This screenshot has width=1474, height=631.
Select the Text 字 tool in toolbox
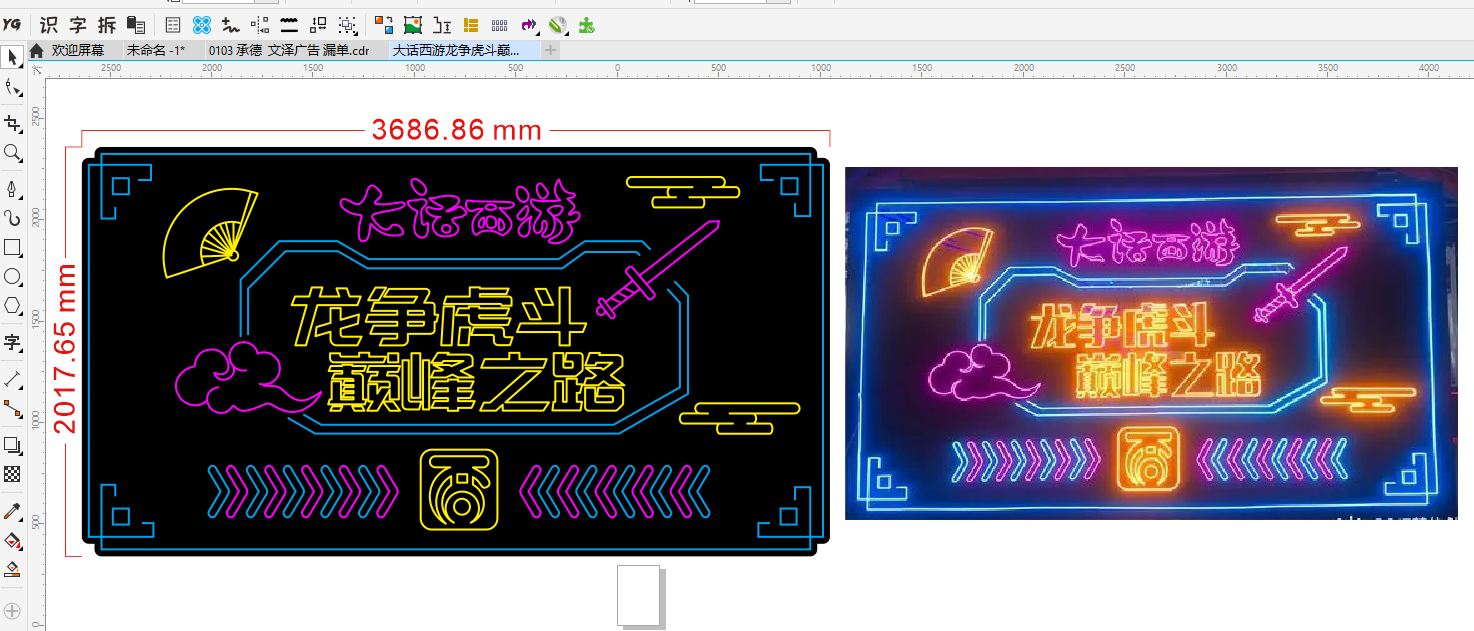12,343
